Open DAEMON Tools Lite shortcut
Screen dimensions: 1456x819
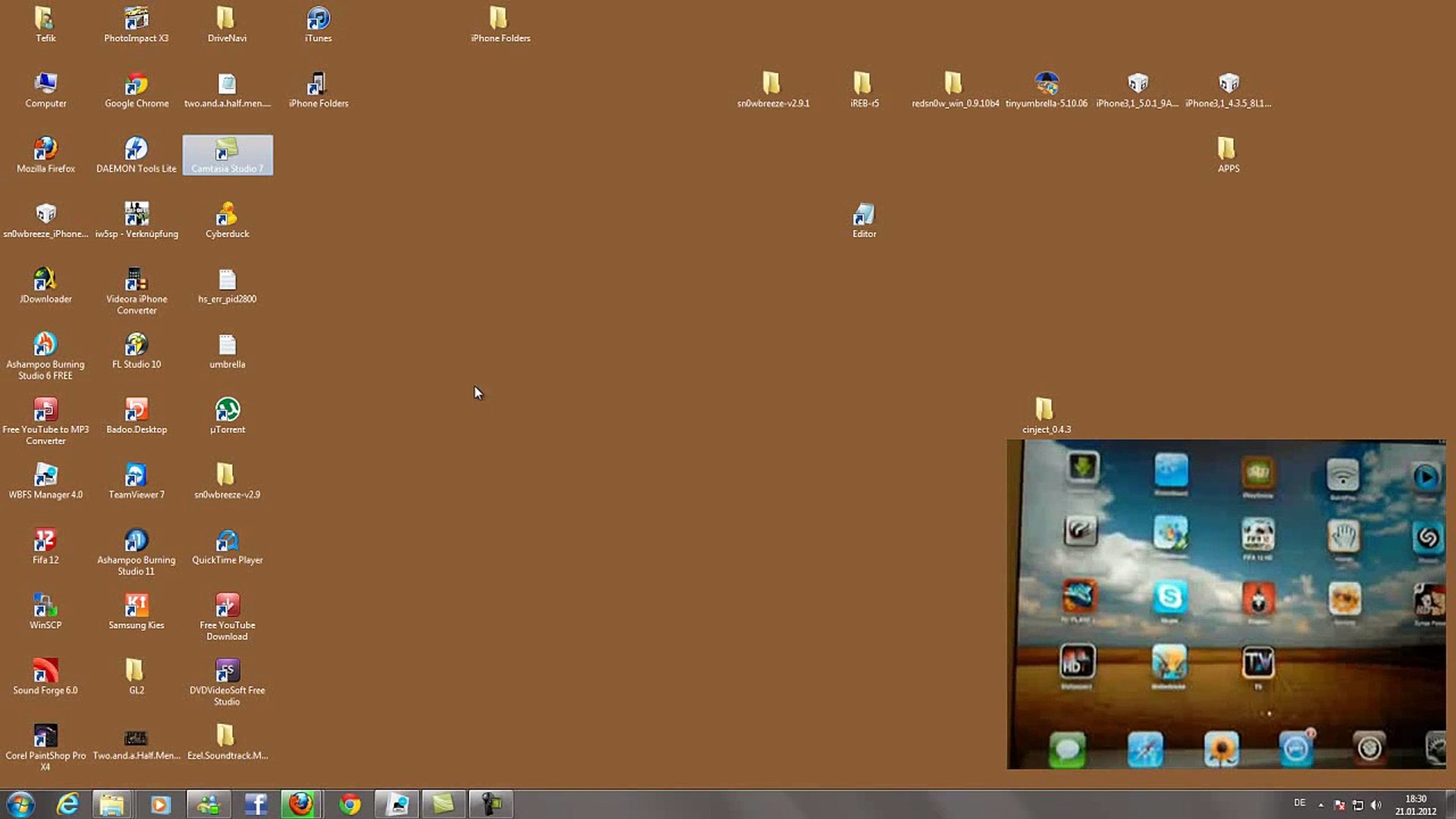[x=136, y=155]
